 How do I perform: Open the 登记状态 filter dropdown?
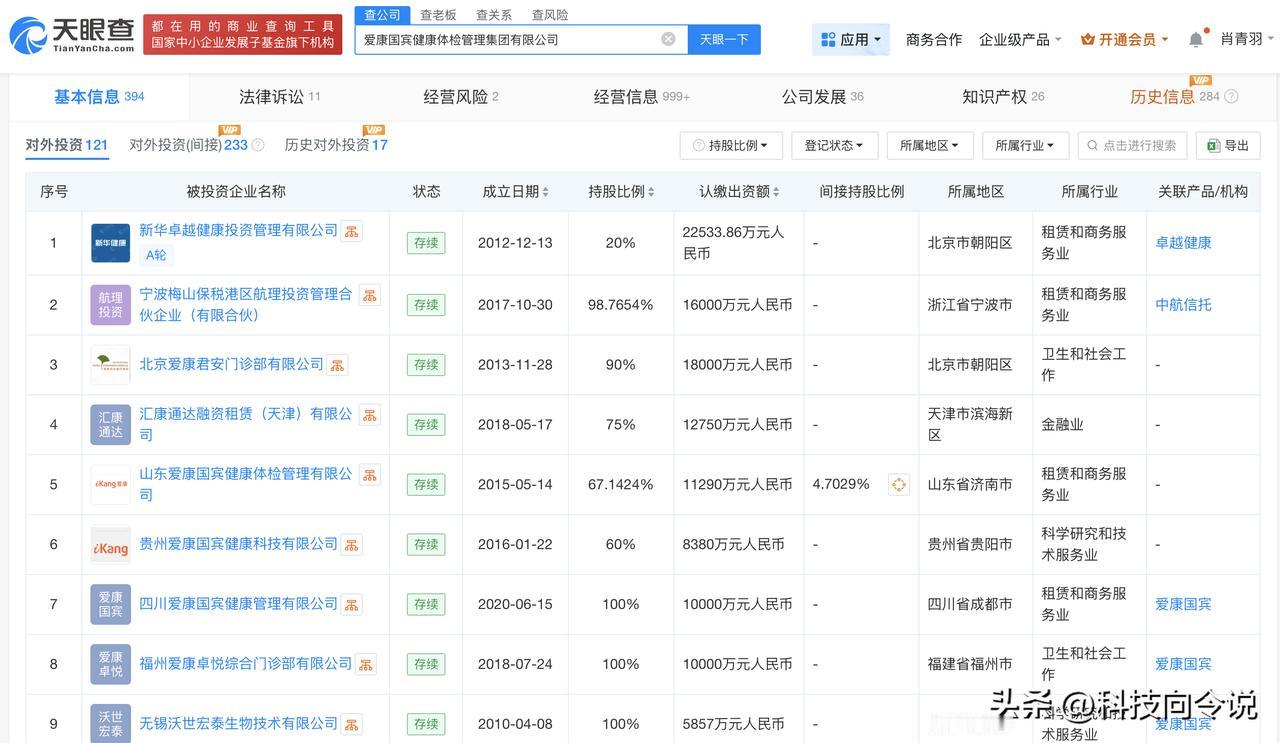point(834,145)
